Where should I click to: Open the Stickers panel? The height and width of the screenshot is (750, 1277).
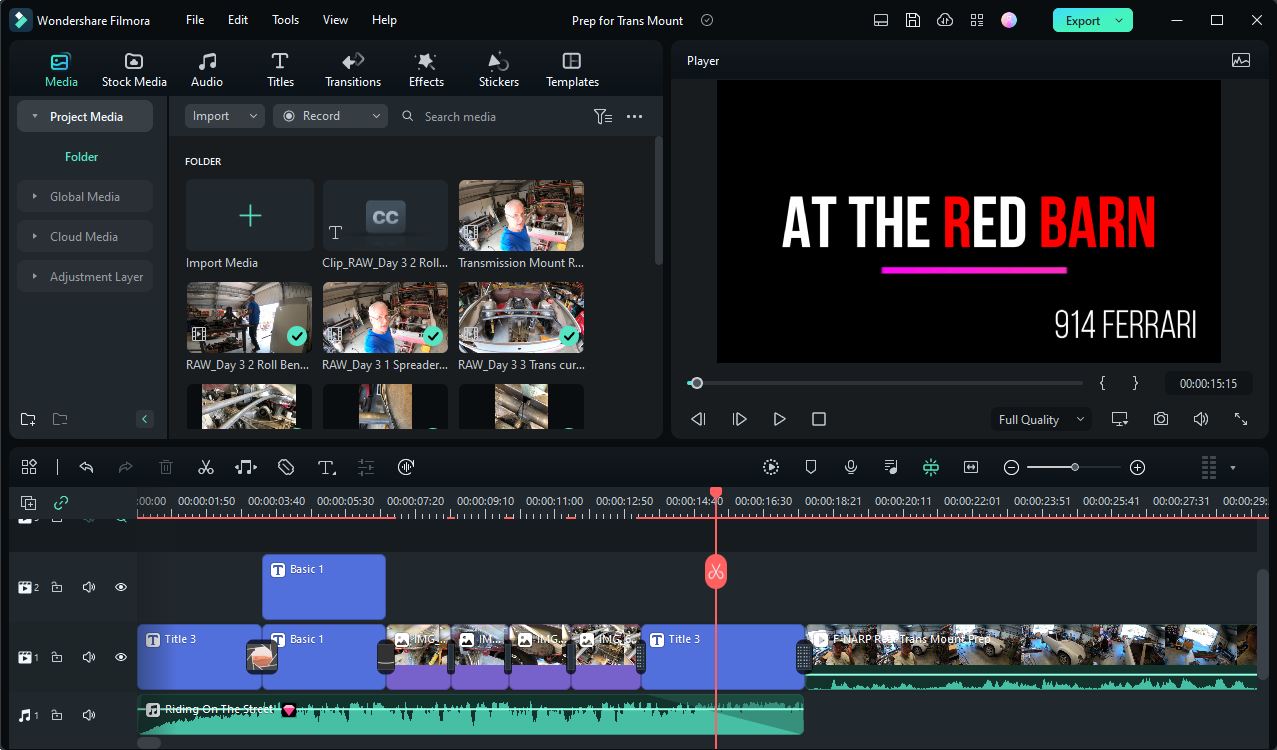pos(498,70)
